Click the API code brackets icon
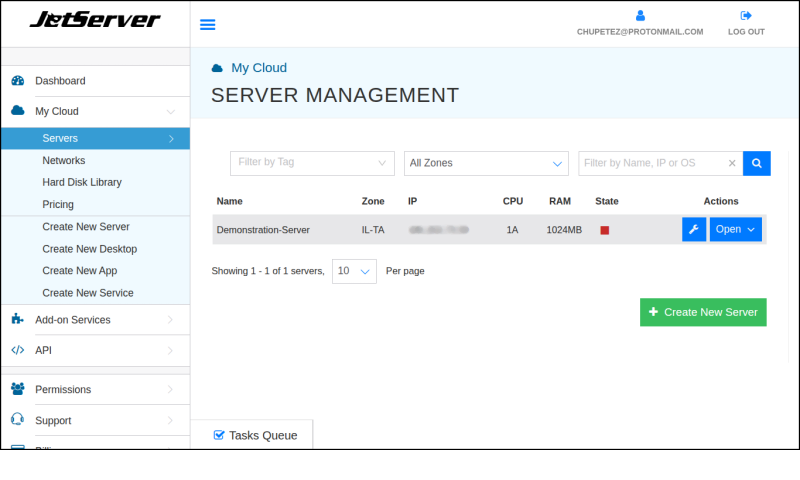800x480 pixels. pyautogui.click(x=18, y=350)
